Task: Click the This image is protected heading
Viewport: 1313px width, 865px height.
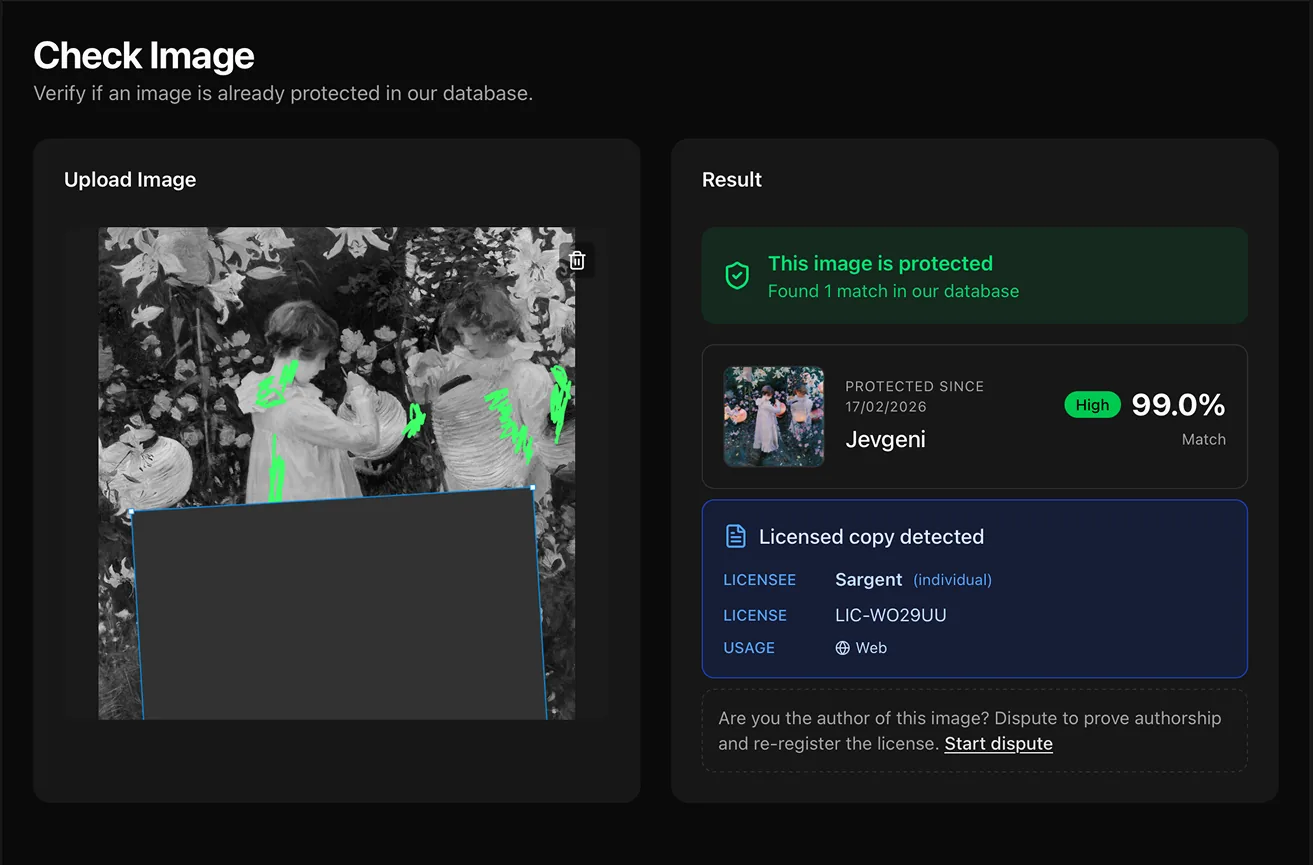Action: [880, 263]
